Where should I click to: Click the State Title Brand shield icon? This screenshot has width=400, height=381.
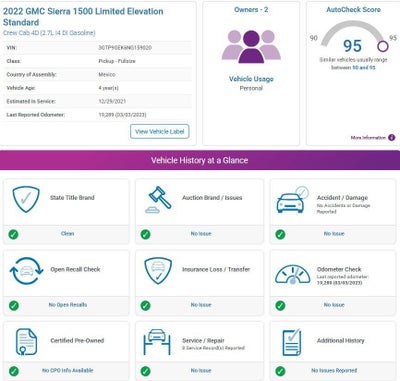click(26, 199)
